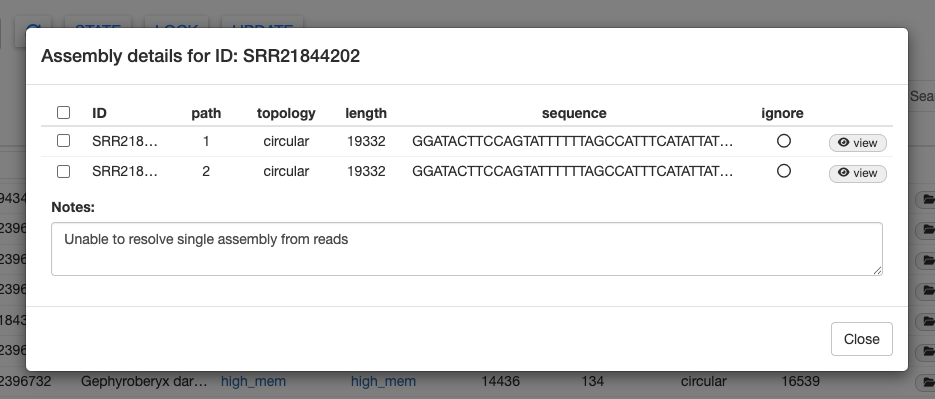Click the sequence column header

[x=574, y=113]
